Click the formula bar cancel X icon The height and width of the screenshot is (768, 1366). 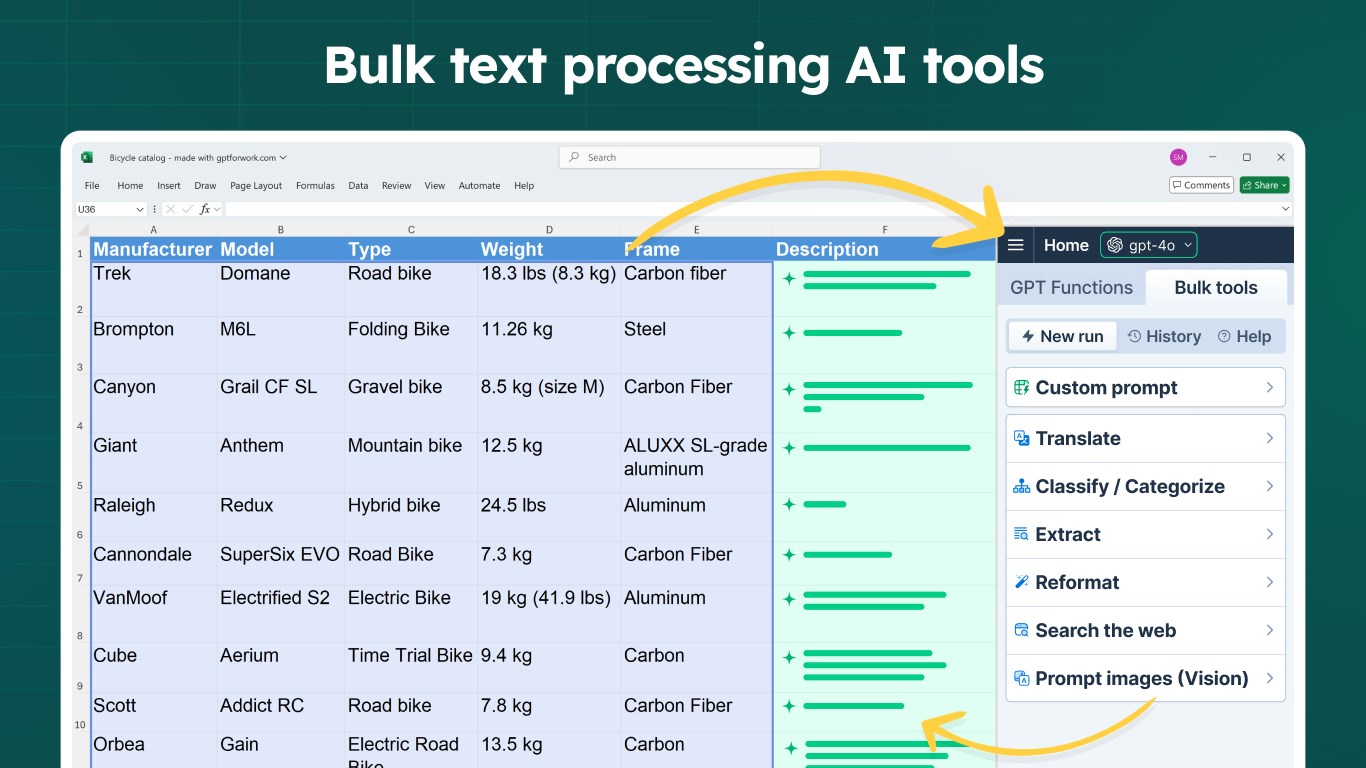(x=171, y=209)
